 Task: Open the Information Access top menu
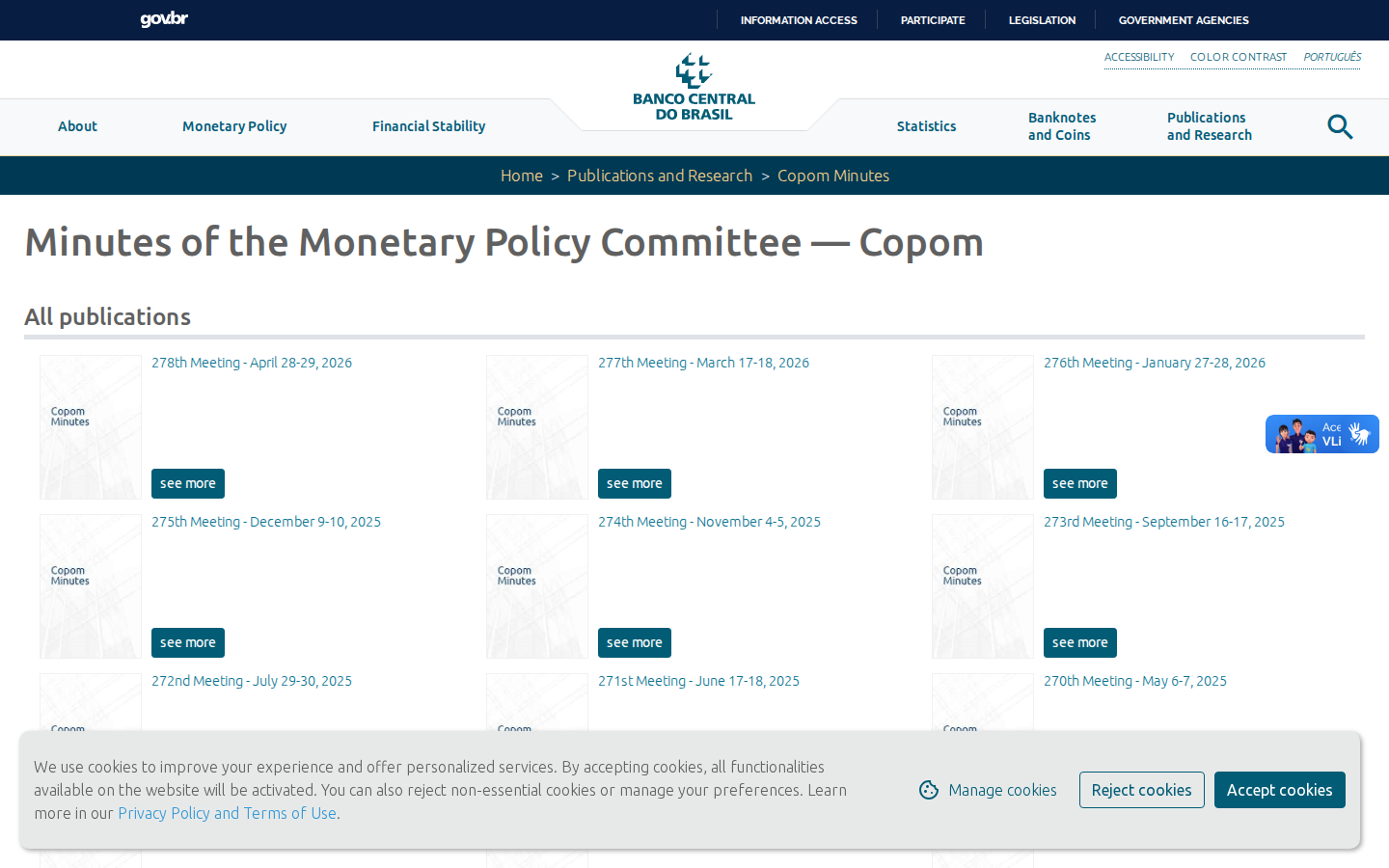[799, 20]
